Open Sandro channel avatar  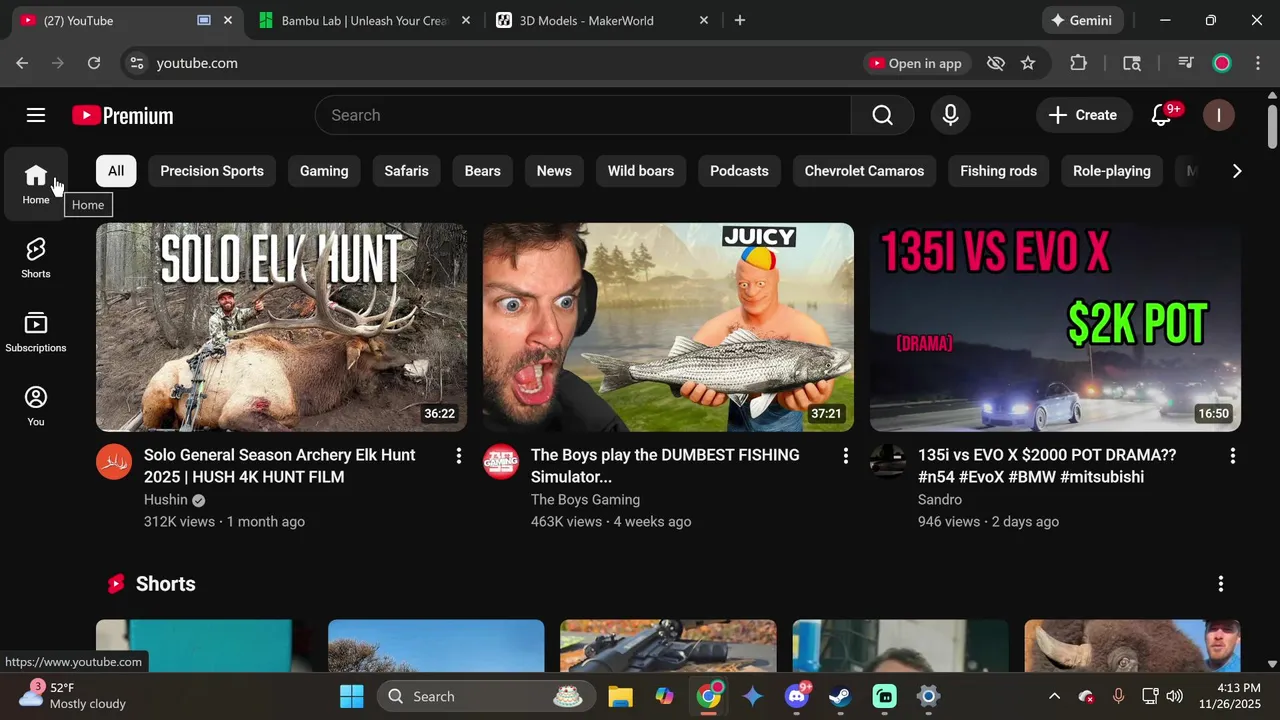887,462
